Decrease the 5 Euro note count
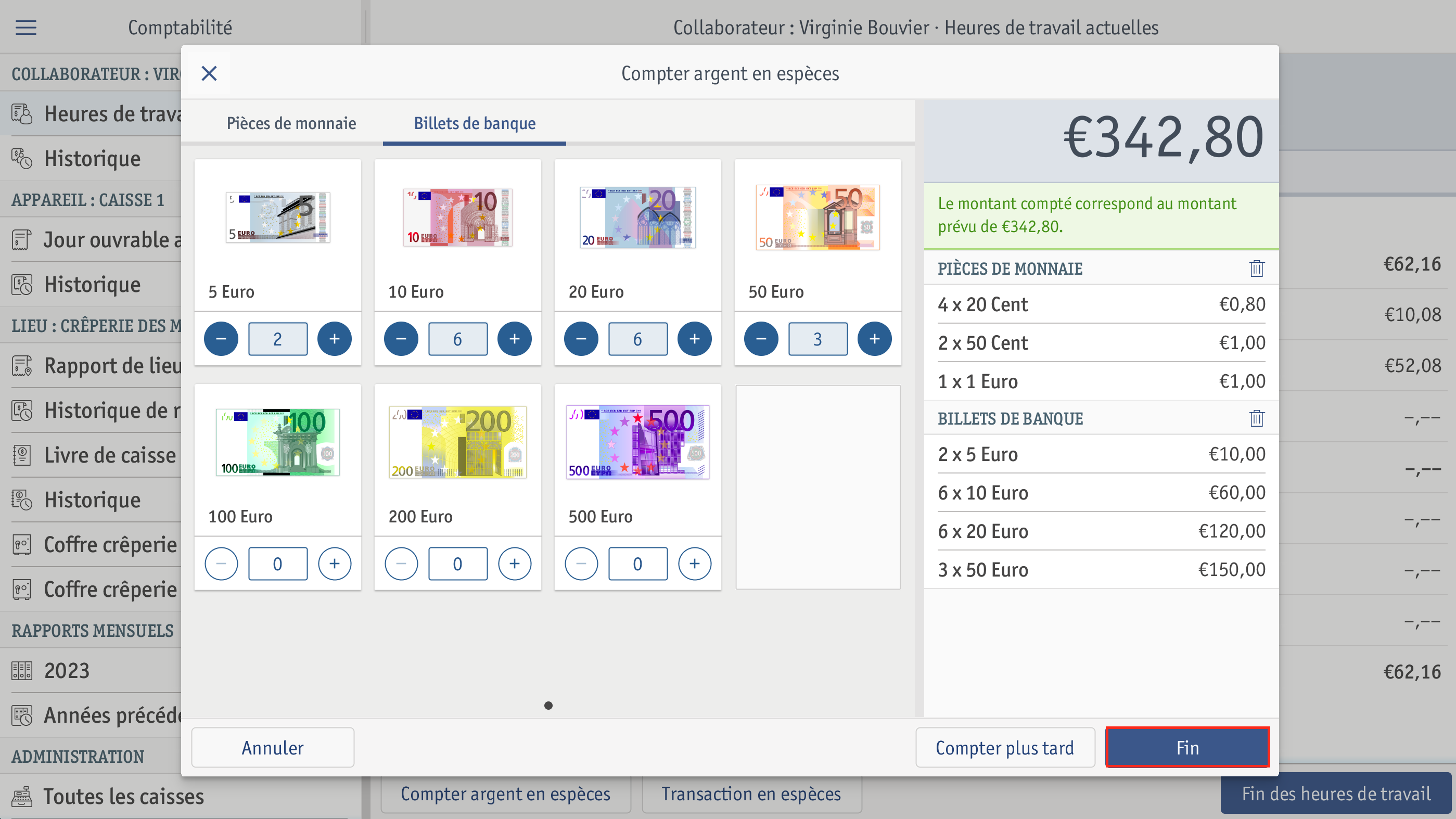1456x819 pixels. (x=221, y=339)
